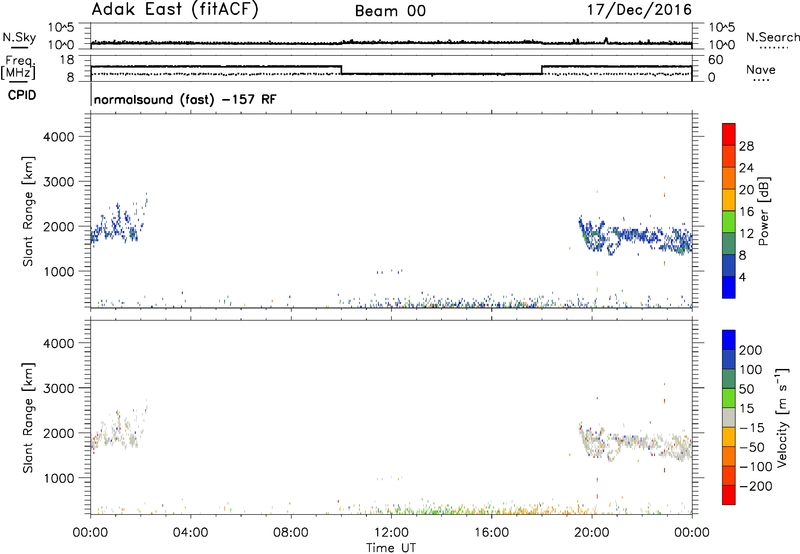
Task: Click the 'Nave' legend label
Action: coord(761,69)
